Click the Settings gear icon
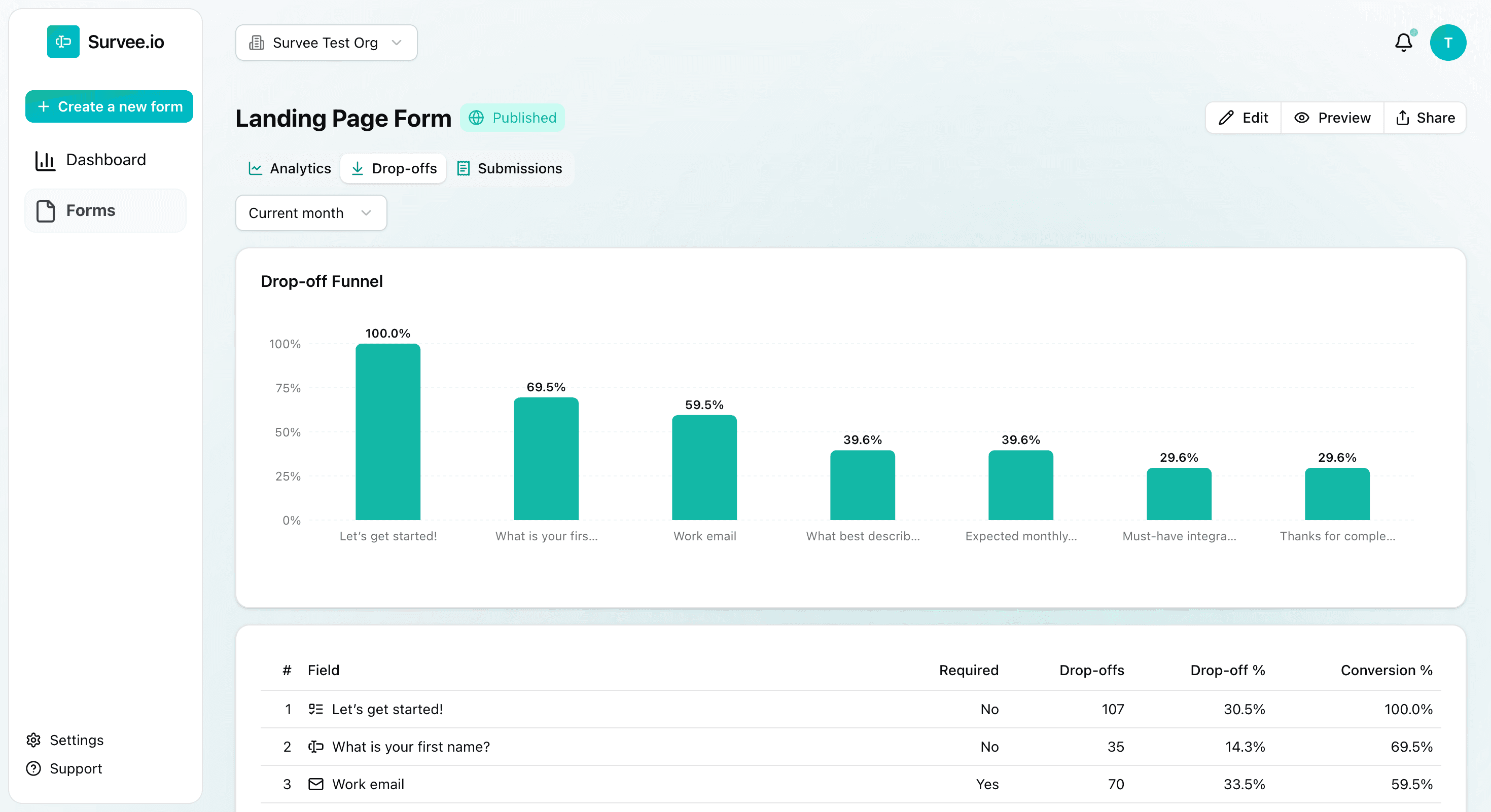 [33, 740]
